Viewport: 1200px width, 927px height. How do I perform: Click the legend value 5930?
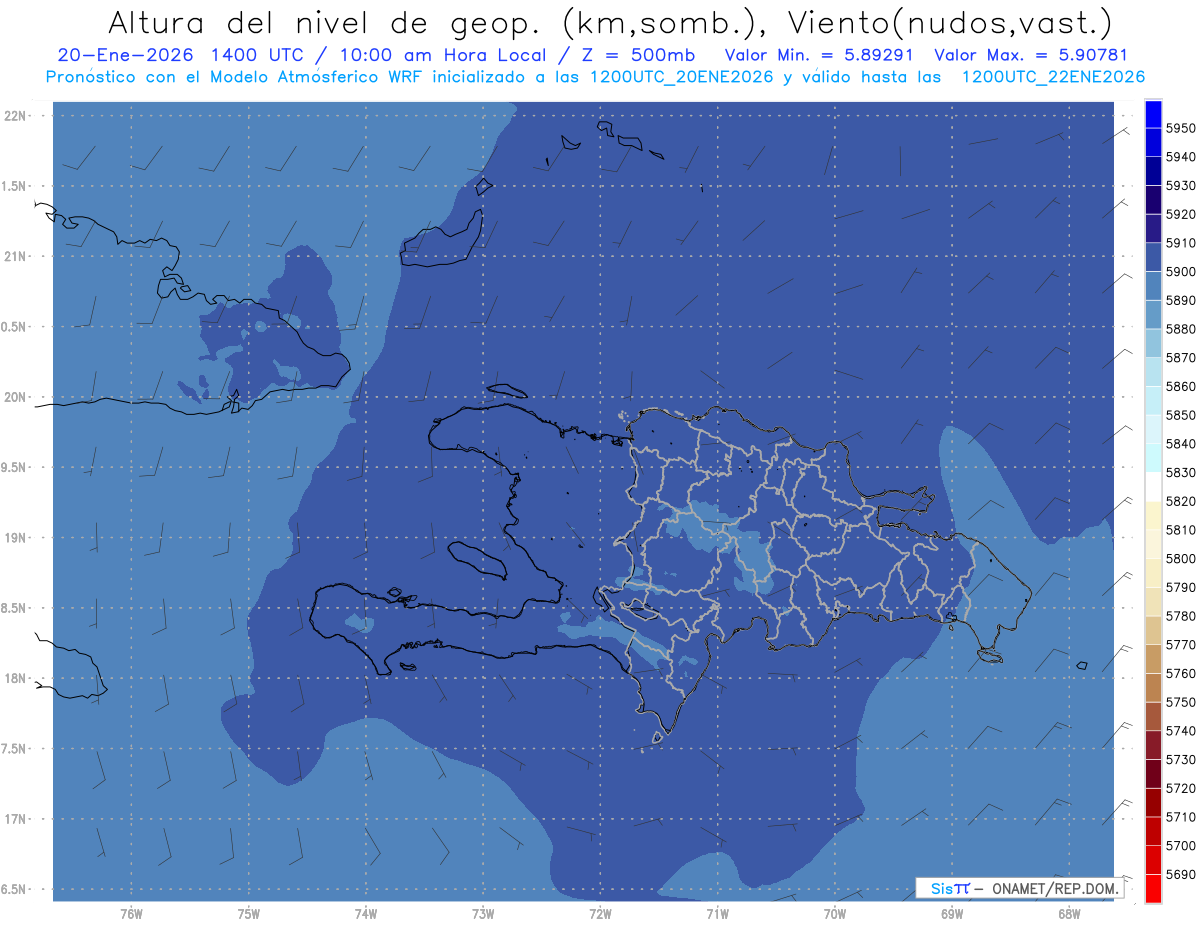pos(1180,186)
